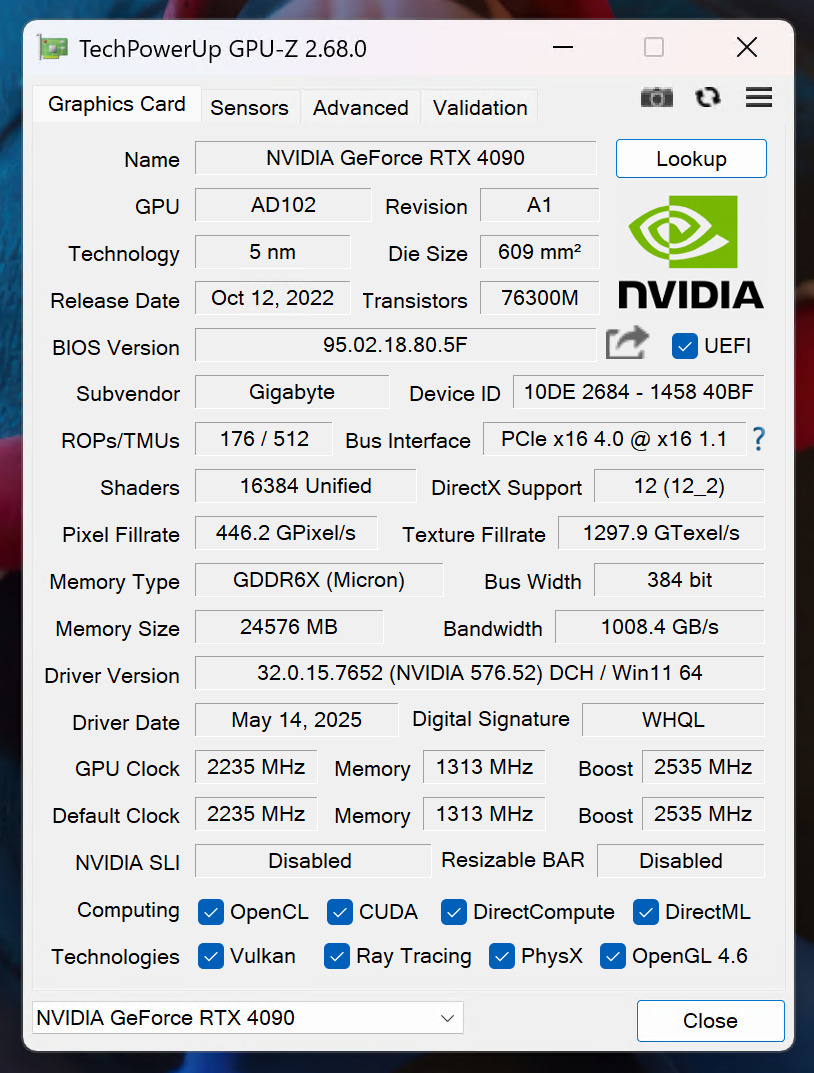Click the BIOS share/export arrow icon
The image size is (814, 1073).
(627, 344)
